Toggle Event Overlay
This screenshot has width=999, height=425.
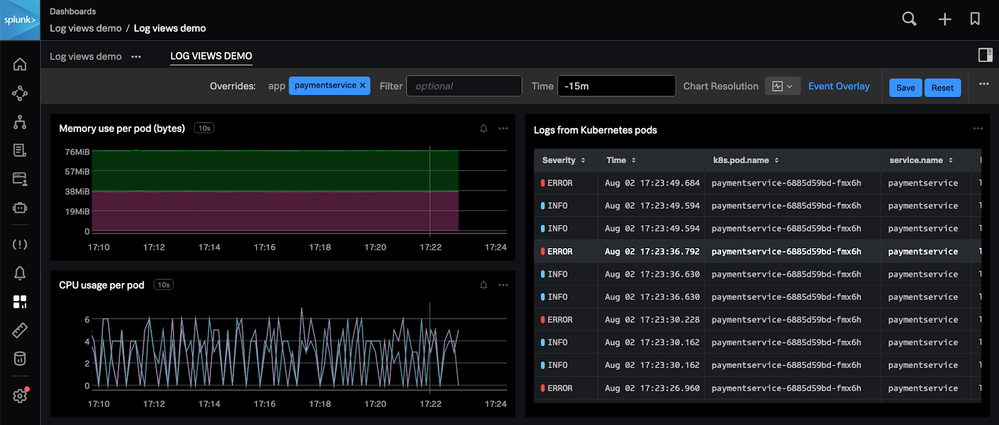pos(838,86)
